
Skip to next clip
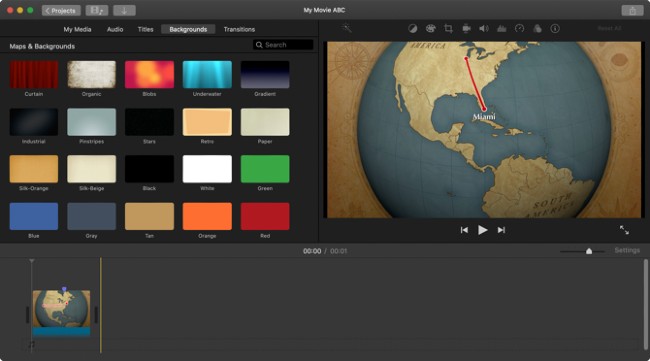click(x=501, y=230)
